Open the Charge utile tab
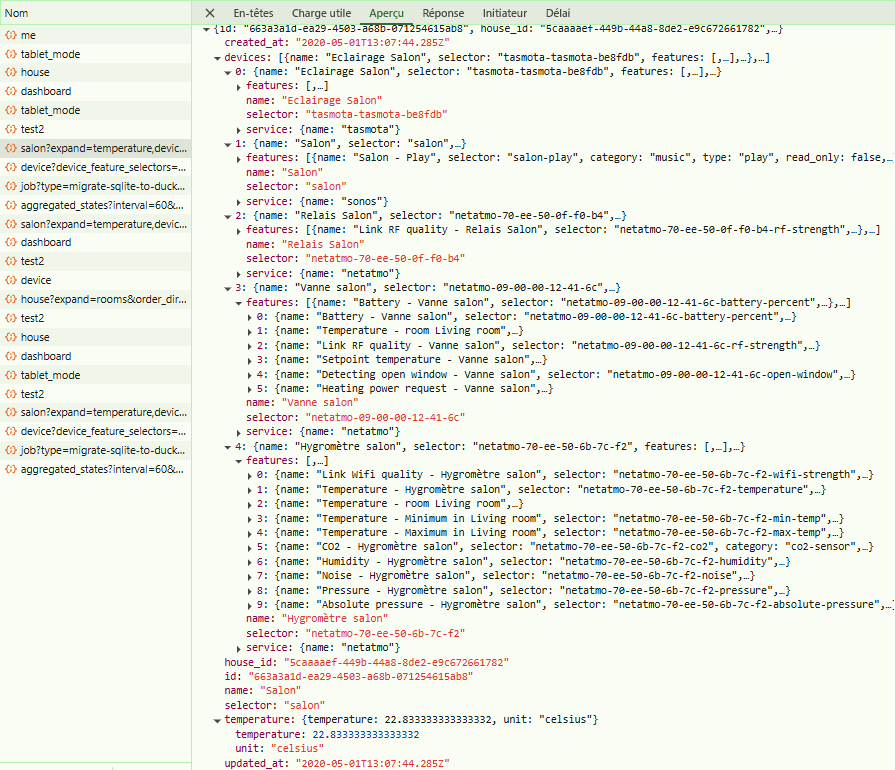Viewport: 895px width, 770px height. 321,13
